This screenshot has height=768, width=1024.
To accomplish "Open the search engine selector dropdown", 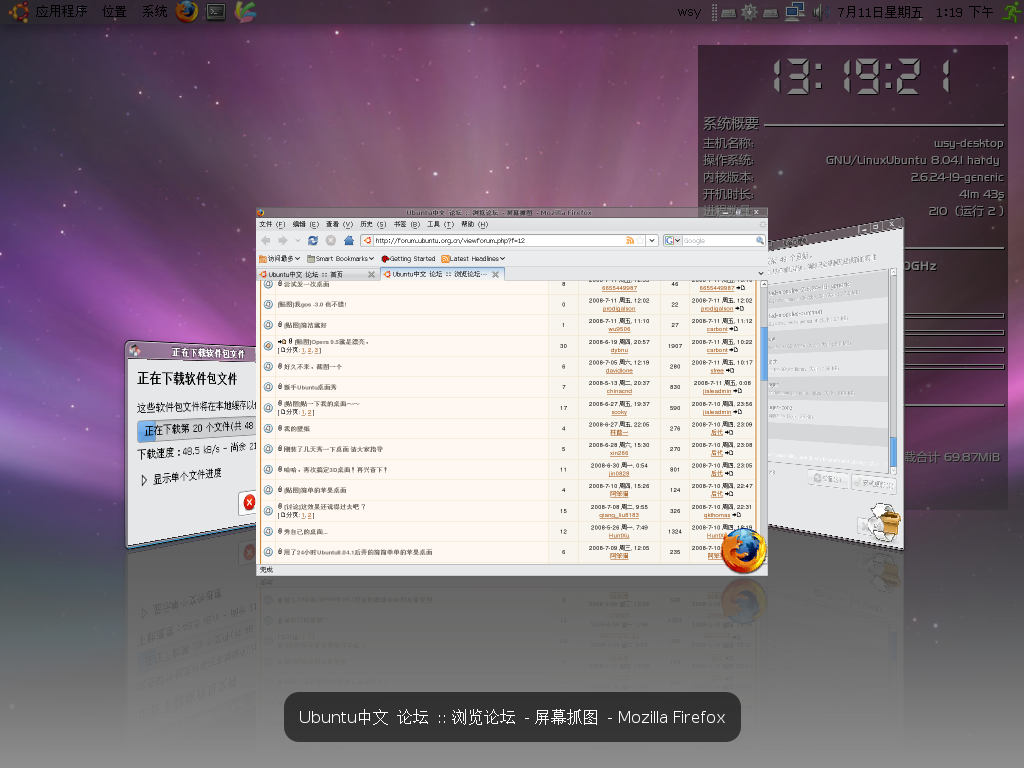I will pyautogui.click(x=673, y=240).
